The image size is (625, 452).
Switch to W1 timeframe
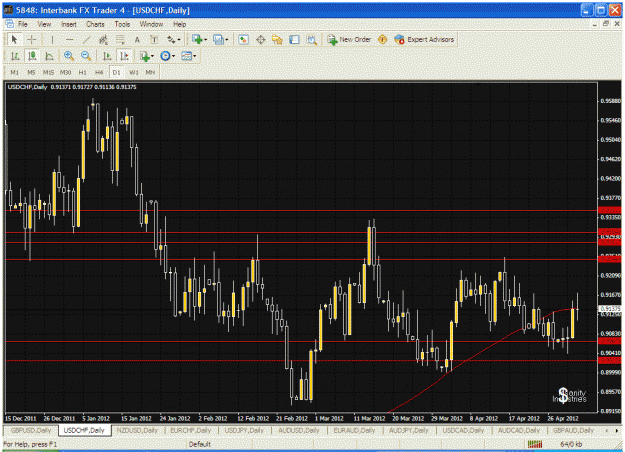pos(134,73)
